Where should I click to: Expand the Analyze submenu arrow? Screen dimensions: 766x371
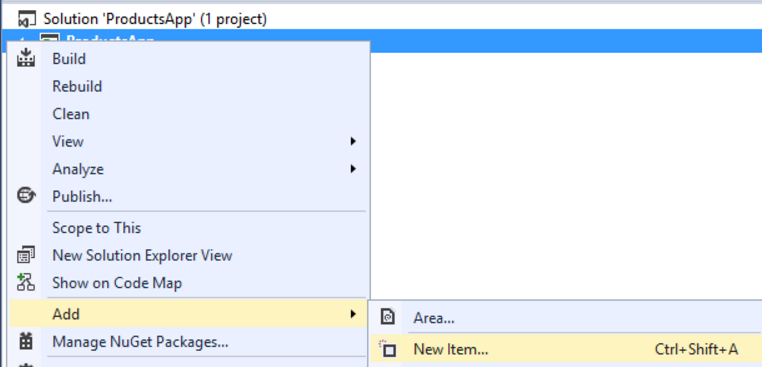[353, 169]
